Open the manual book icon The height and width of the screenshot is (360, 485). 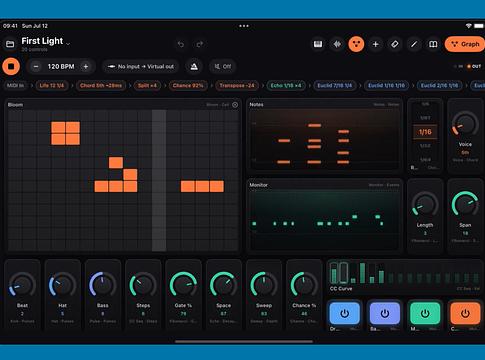[433, 44]
